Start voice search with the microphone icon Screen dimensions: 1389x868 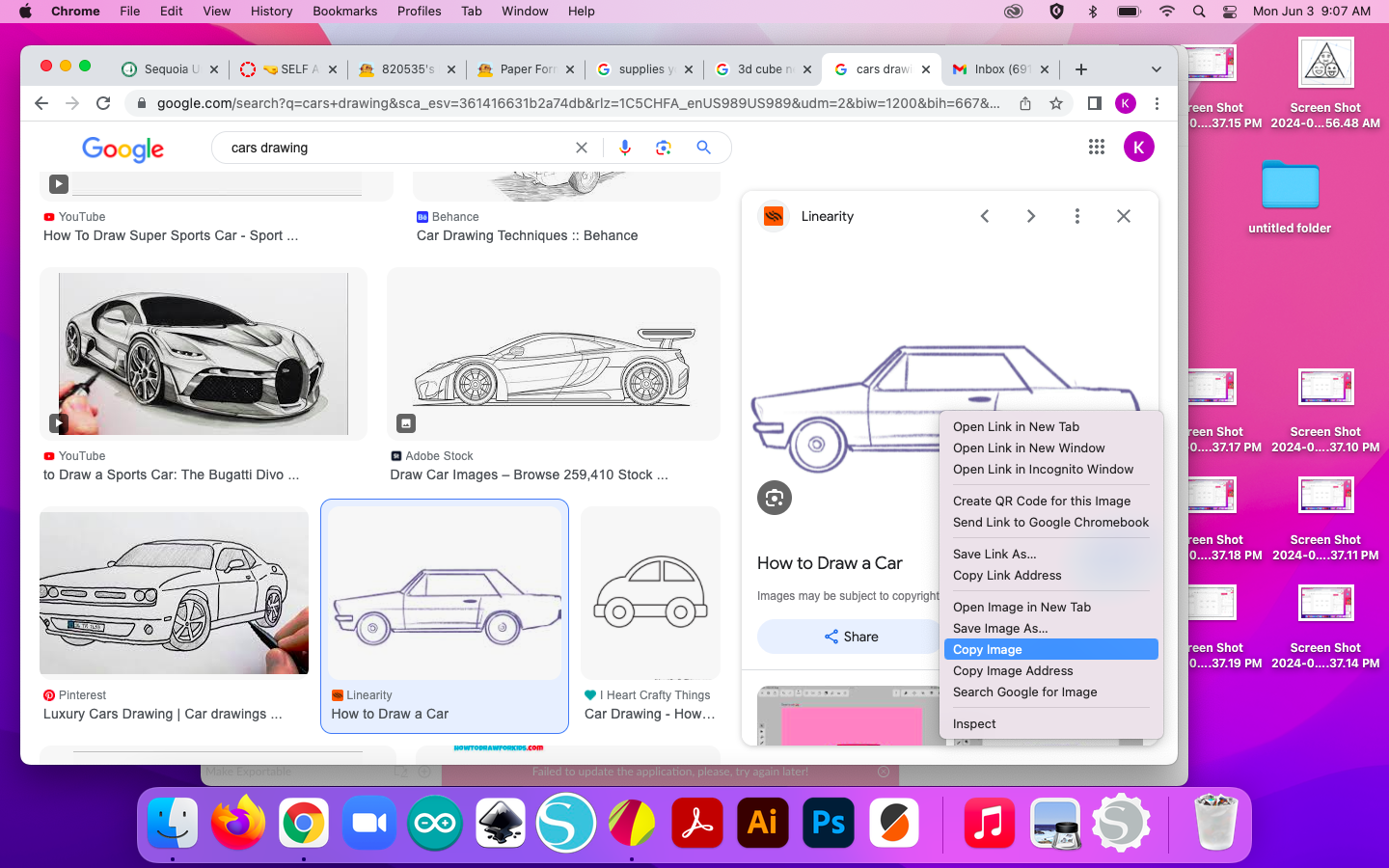625,148
